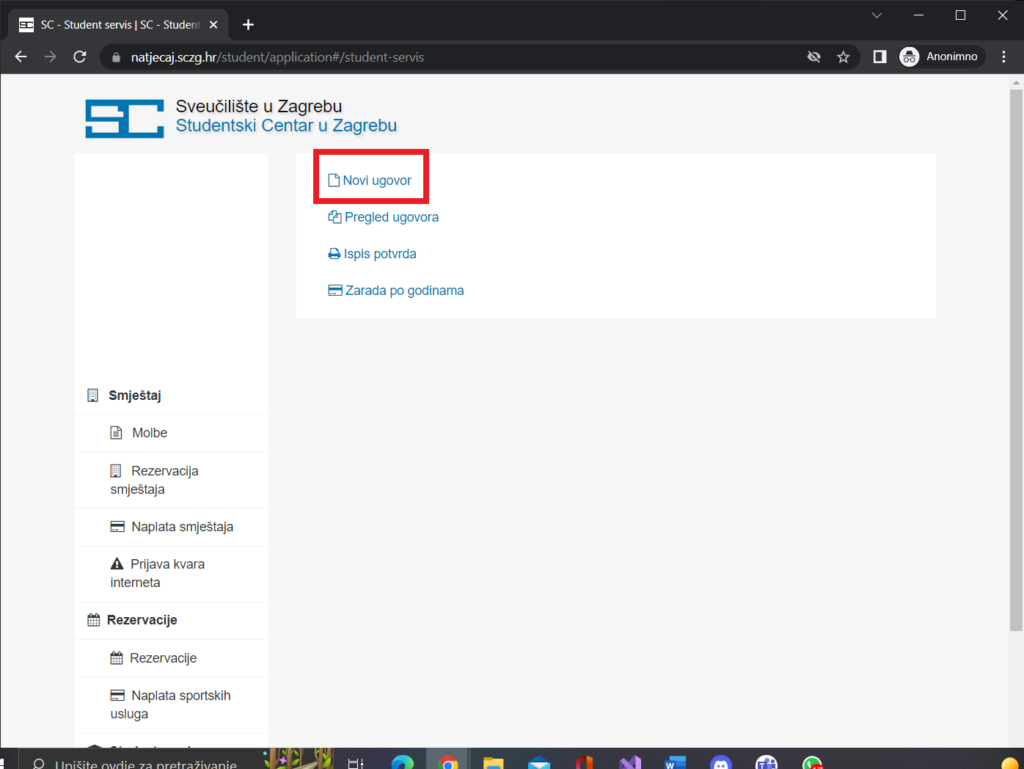Open Pregled ugovora page
This screenshot has height=769, width=1024.
point(390,217)
